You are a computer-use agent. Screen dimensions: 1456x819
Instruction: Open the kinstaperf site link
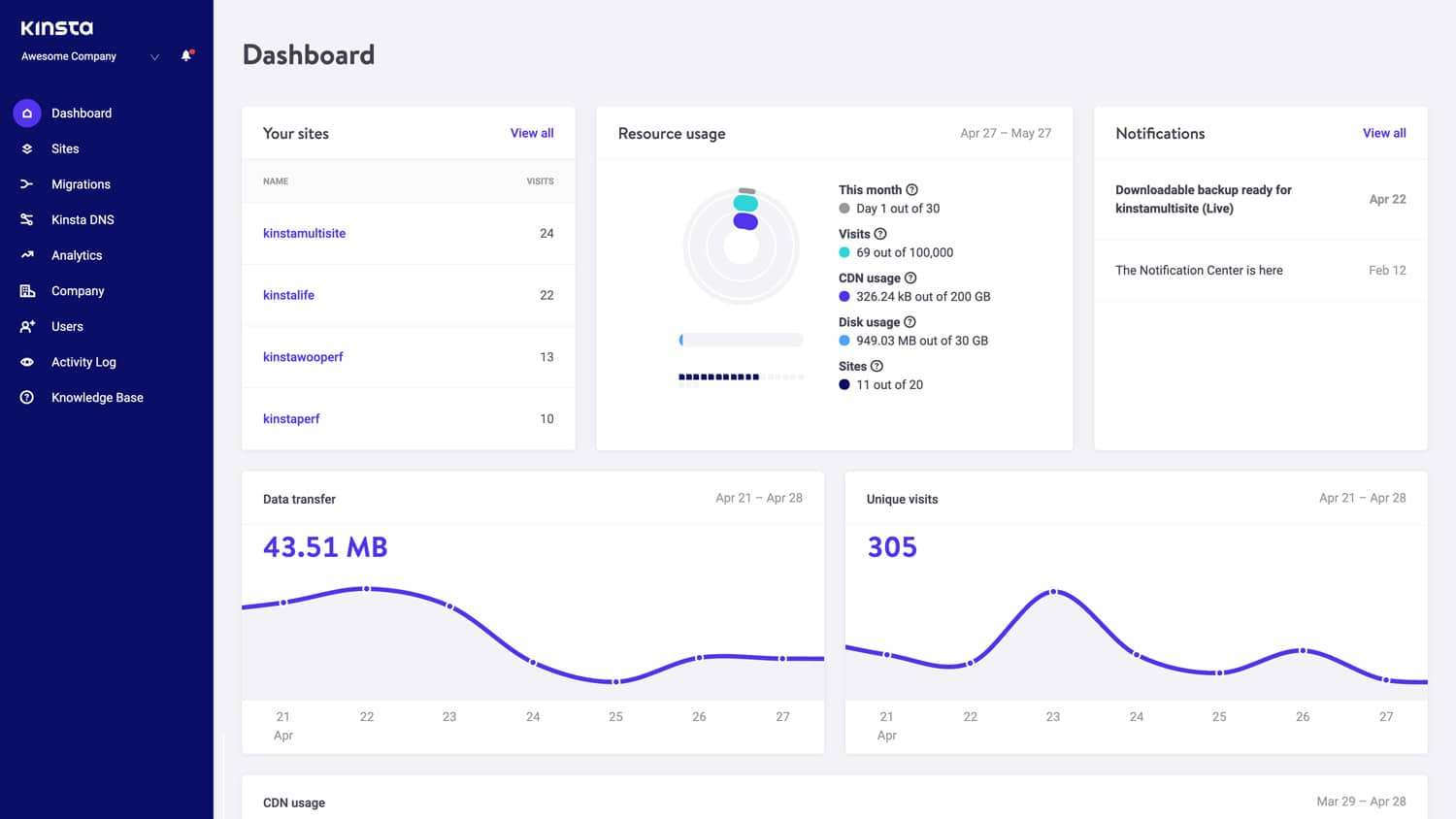pyautogui.click(x=291, y=419)
